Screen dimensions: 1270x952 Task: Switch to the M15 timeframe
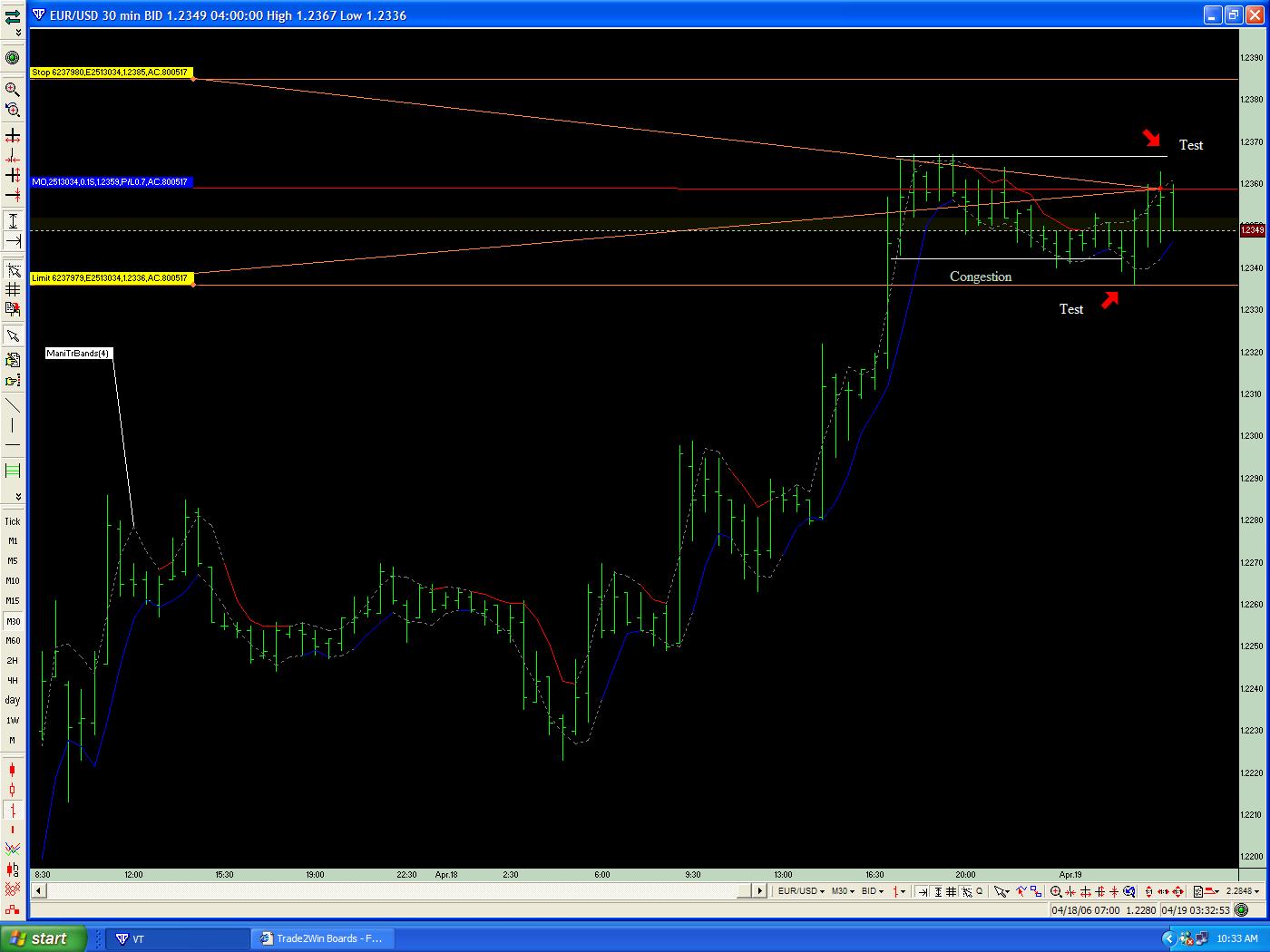[x=13, y=601]
